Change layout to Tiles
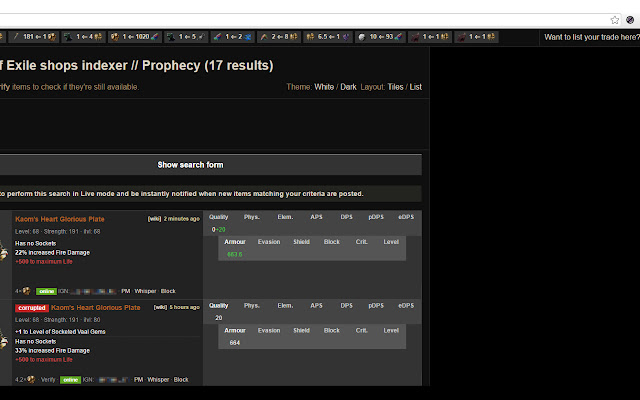The width and height of the screenshot is (640, 400). click(395, 87)
